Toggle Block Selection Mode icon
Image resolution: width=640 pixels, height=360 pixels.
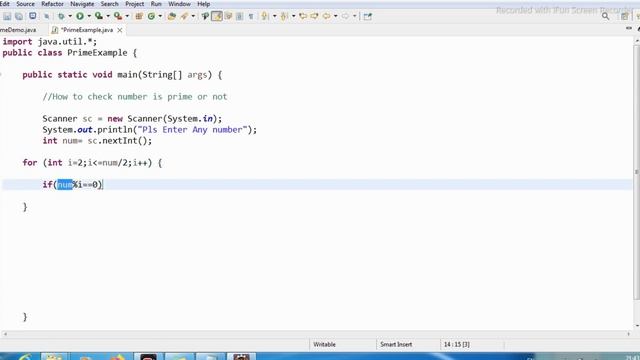pos(240,16)
